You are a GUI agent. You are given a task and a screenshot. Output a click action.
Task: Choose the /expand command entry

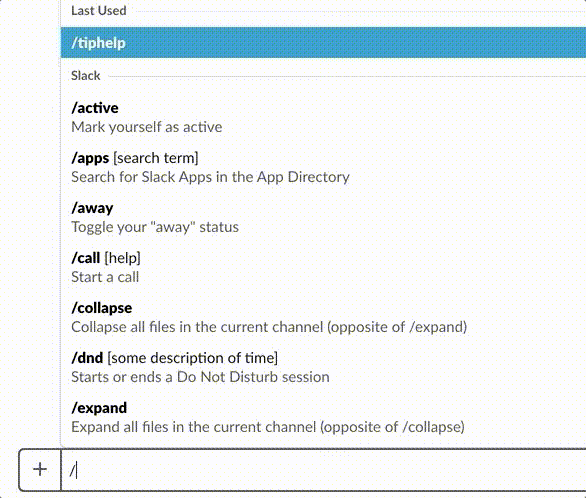coord(323,418)
